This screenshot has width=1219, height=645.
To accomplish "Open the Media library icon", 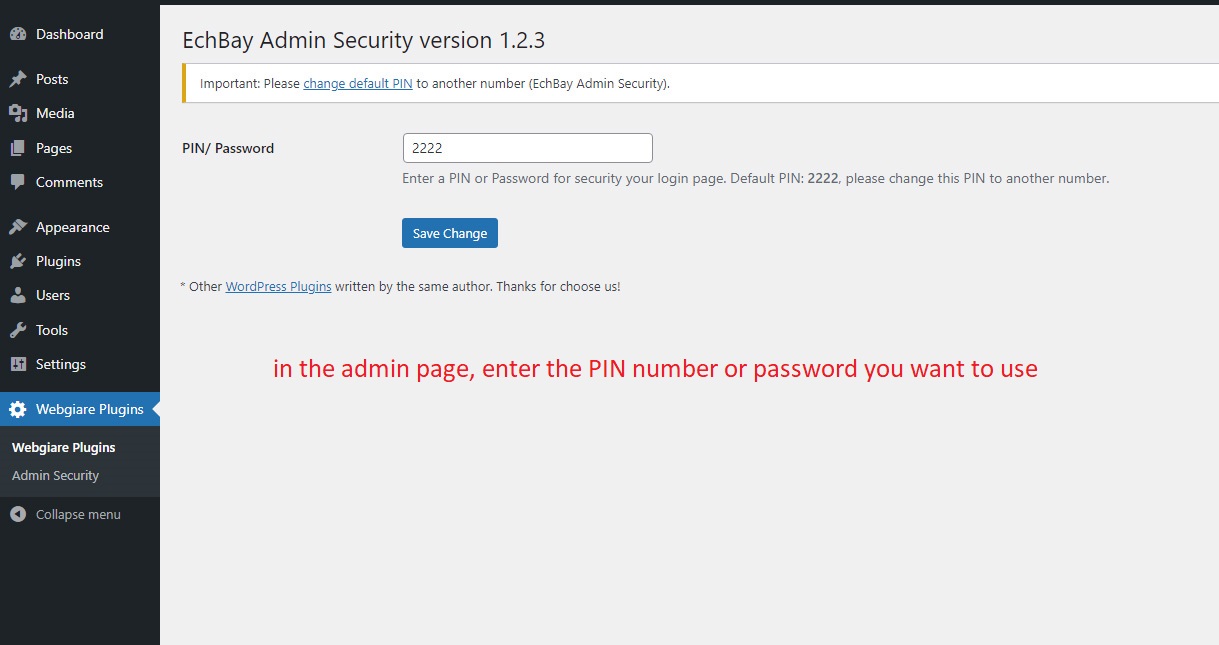I will (x=18, y=113).
